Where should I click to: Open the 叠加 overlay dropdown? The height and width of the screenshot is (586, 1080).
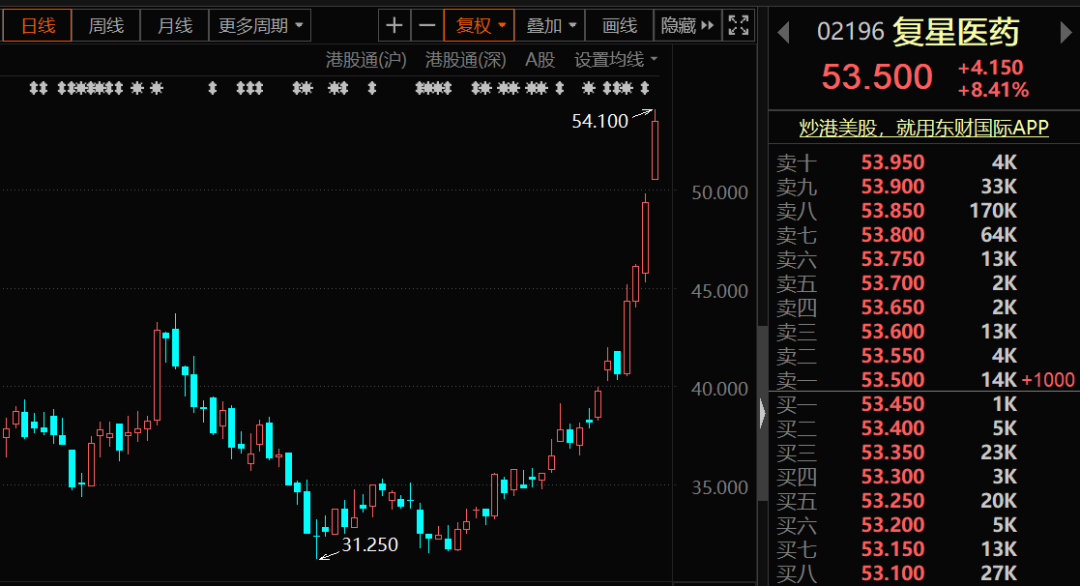point(553,25)
